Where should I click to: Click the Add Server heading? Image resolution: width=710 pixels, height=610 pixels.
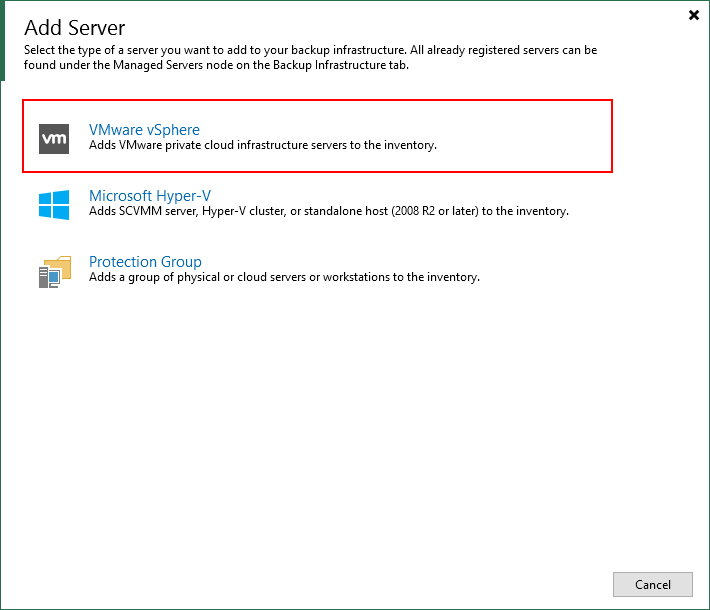[75, 28]
